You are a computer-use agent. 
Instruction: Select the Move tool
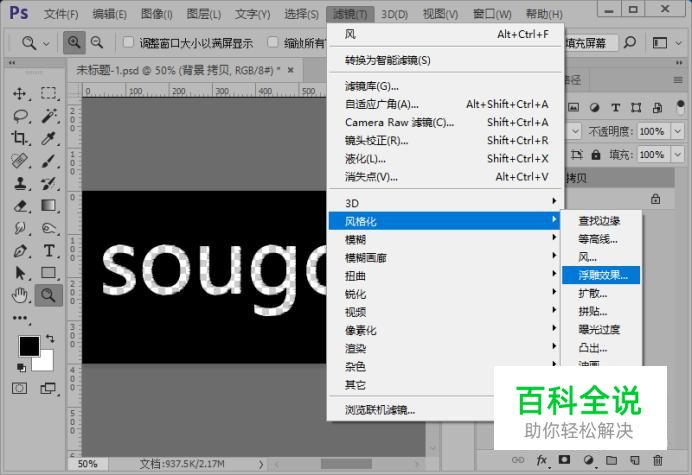click(19, 94)
